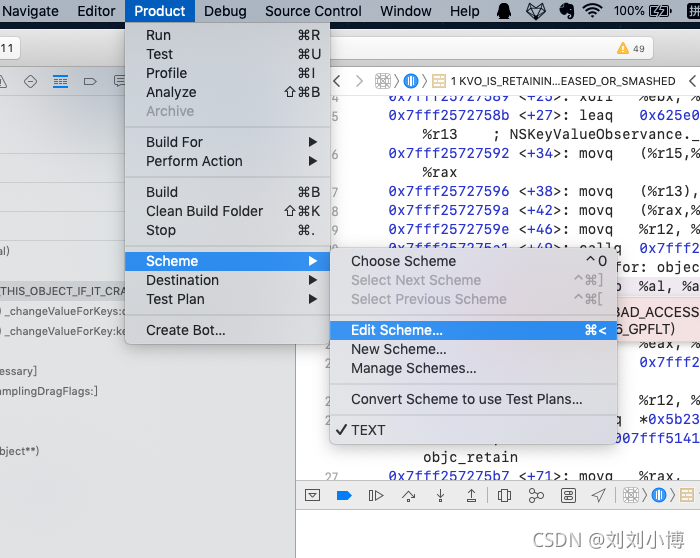Choose Test from the Product menu

[228, 54]
